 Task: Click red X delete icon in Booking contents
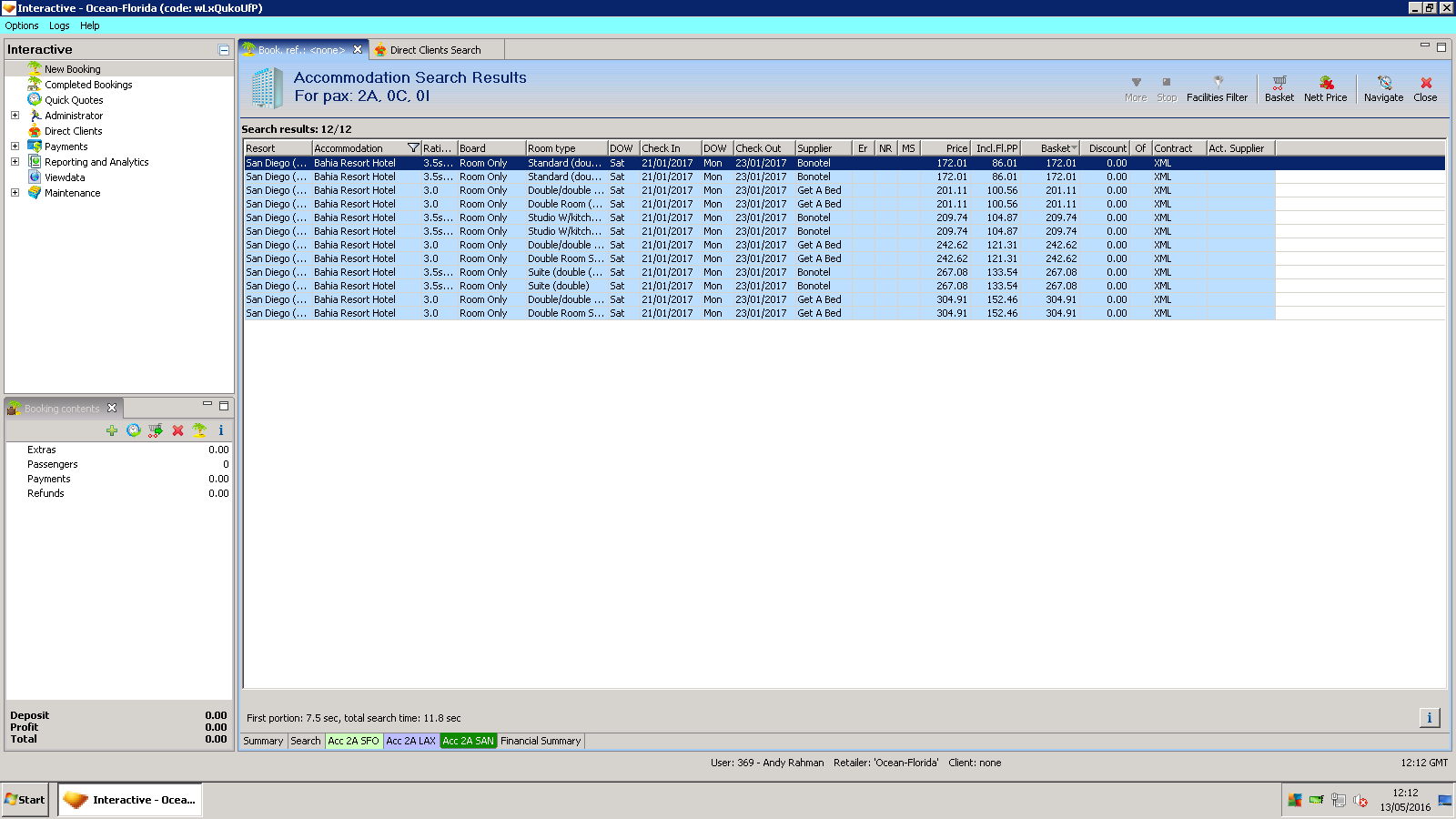[177, 430]
